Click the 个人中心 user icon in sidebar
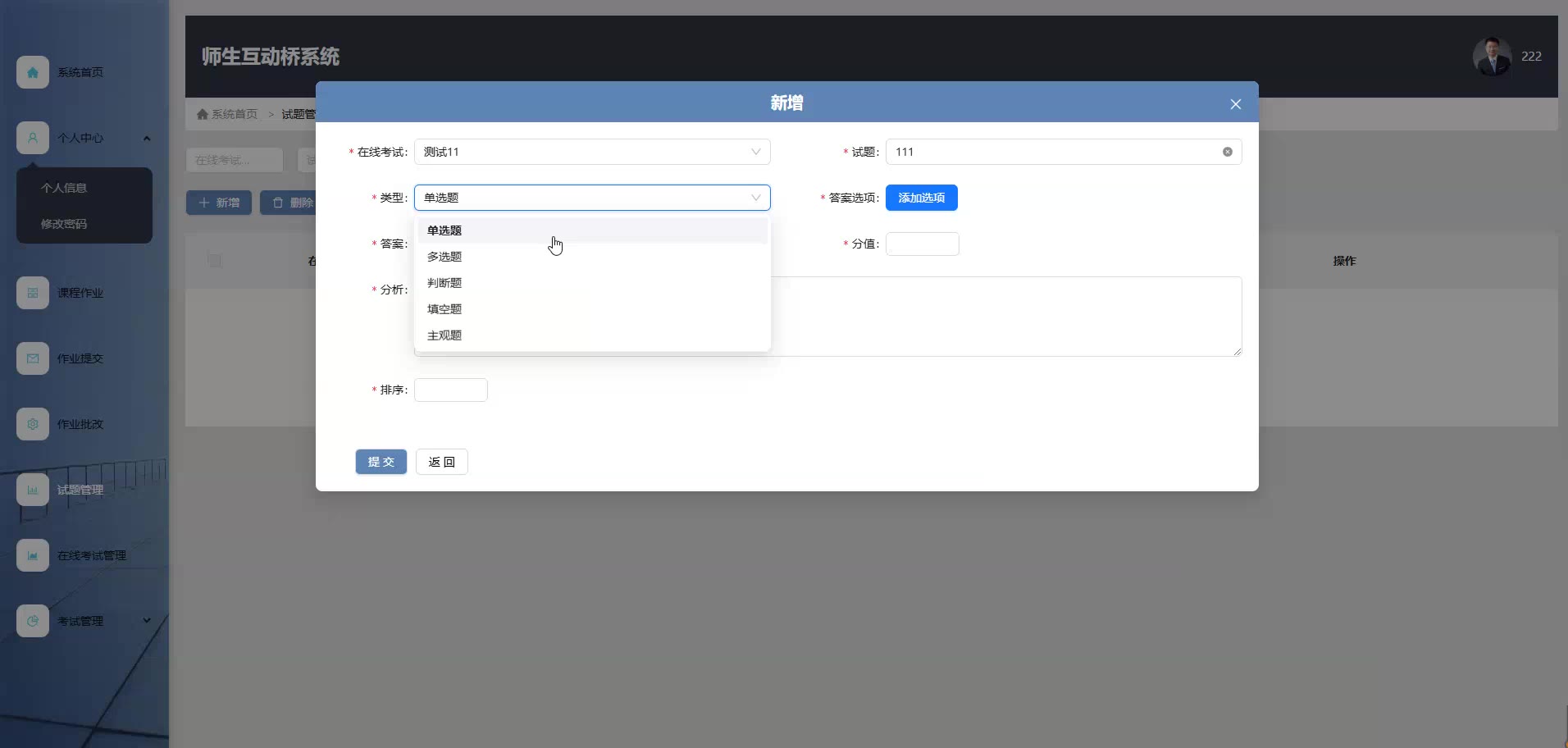This screenshot has height=748, width=1568. click(x=33, y=138)
